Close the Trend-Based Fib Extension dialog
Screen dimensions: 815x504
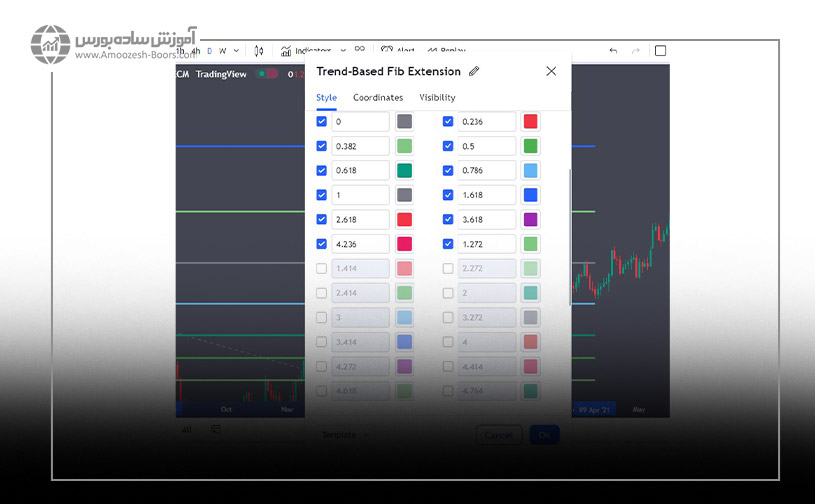point(551,71)
